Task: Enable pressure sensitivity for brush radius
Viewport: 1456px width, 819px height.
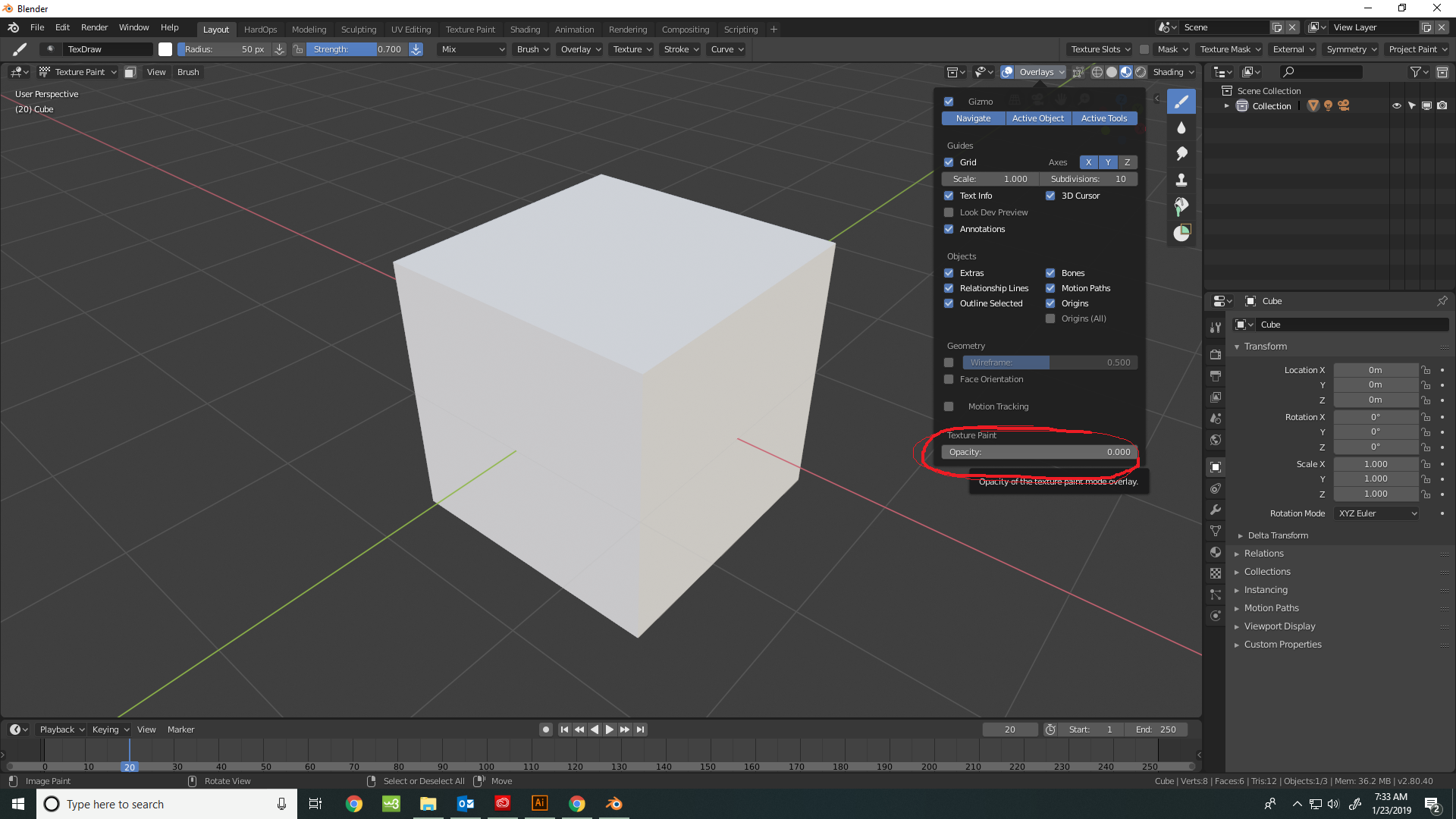Action: coord(279,49)
